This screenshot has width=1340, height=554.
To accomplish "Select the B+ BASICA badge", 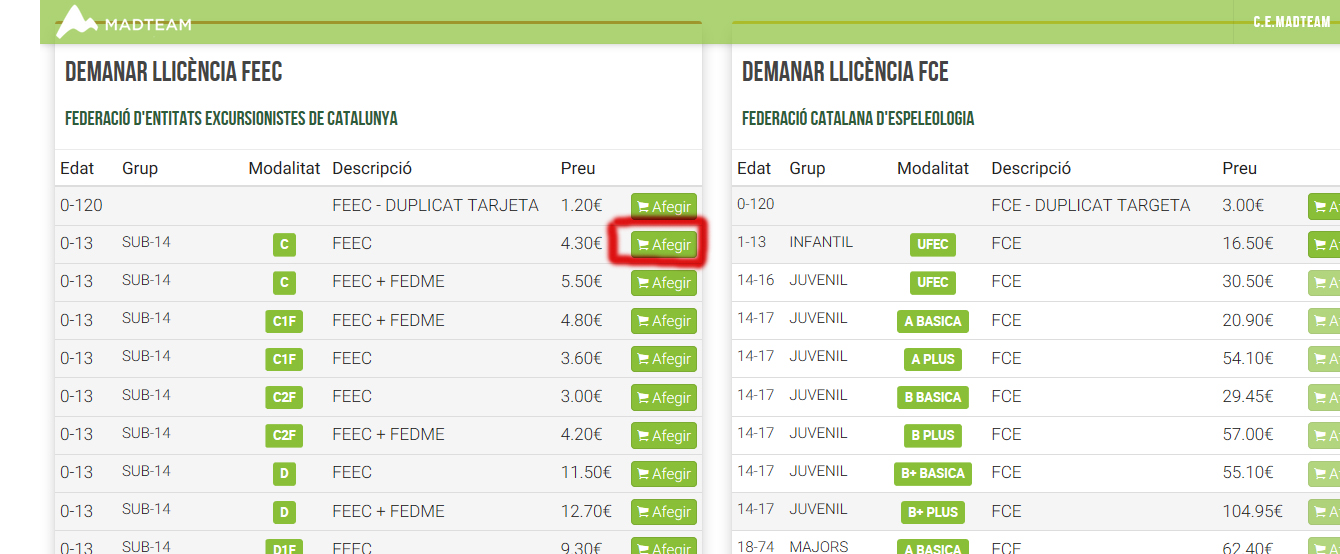I will point(933,473).
